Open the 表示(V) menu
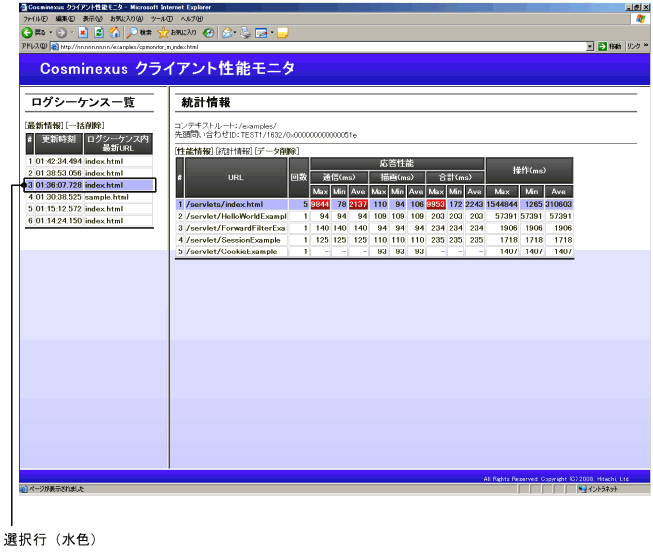The height and width of the screenshot is (553, 653). [x=92, y=19]
